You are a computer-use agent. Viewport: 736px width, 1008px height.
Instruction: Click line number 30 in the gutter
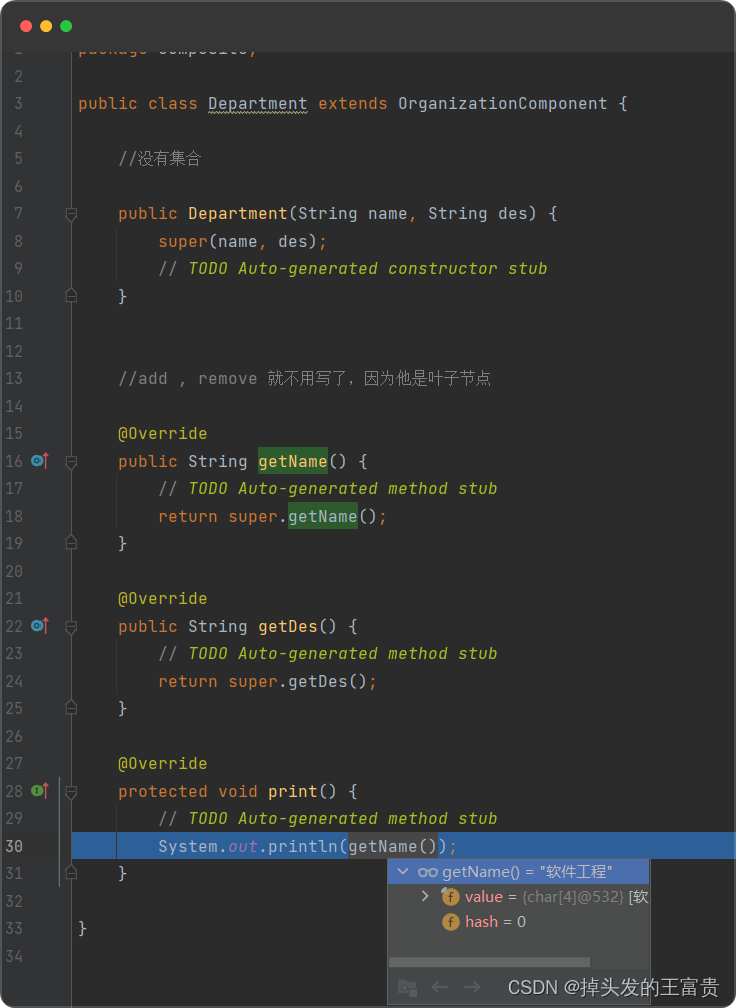14,846
